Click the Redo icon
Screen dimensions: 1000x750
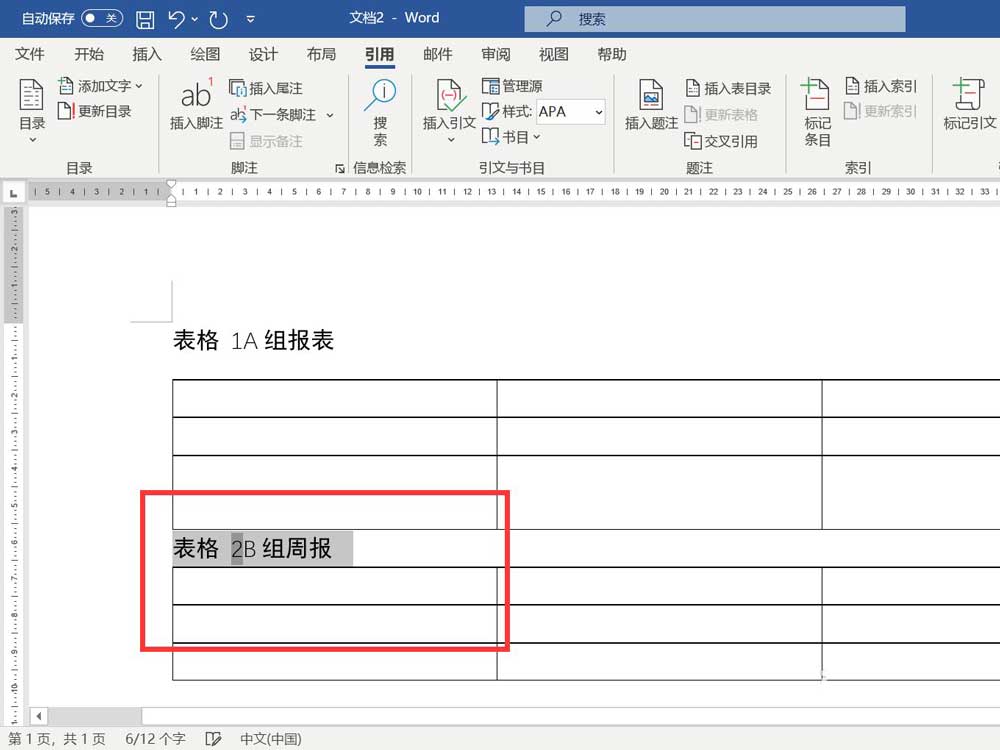click(x=218, y=20)
